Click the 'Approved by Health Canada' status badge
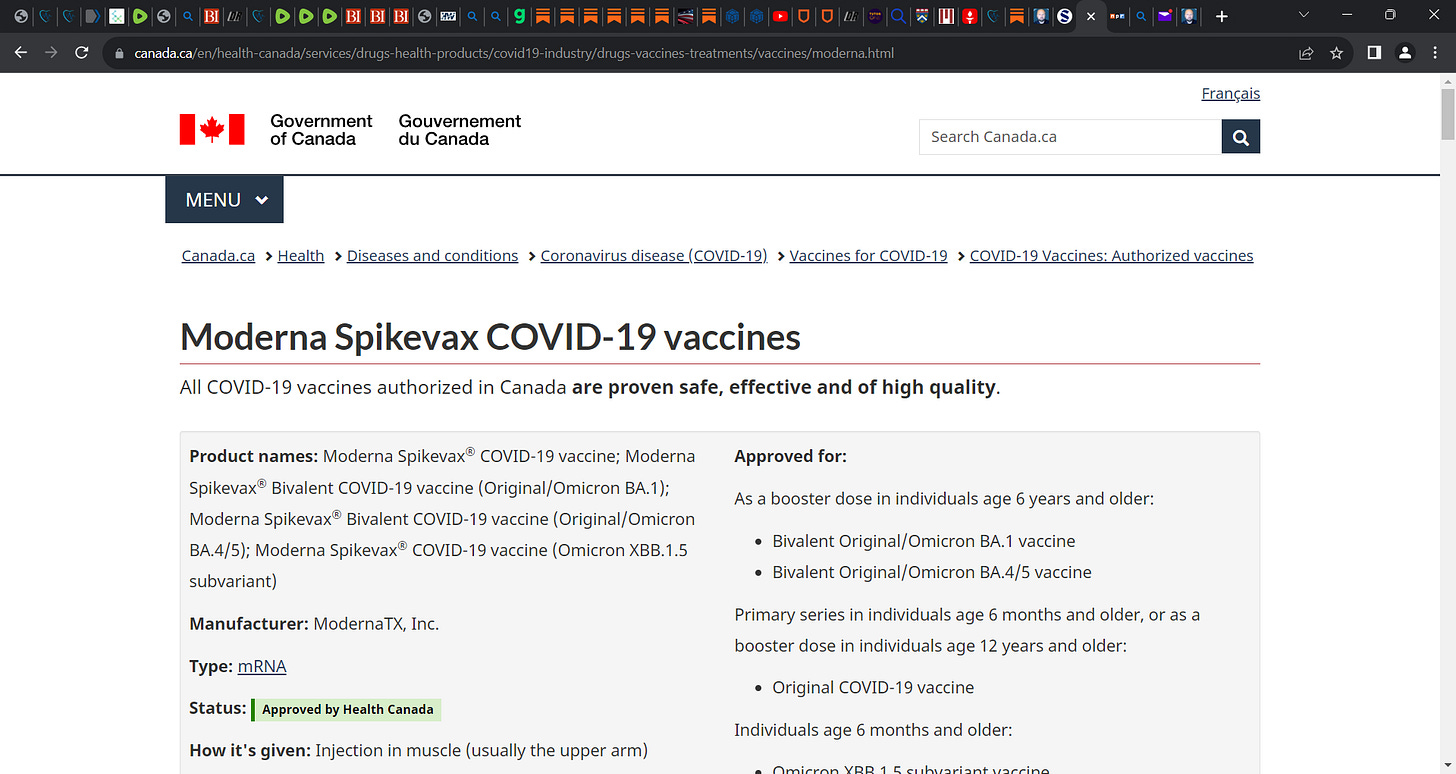The width and height of the screenshot is (1456, 774). [346, 709]
